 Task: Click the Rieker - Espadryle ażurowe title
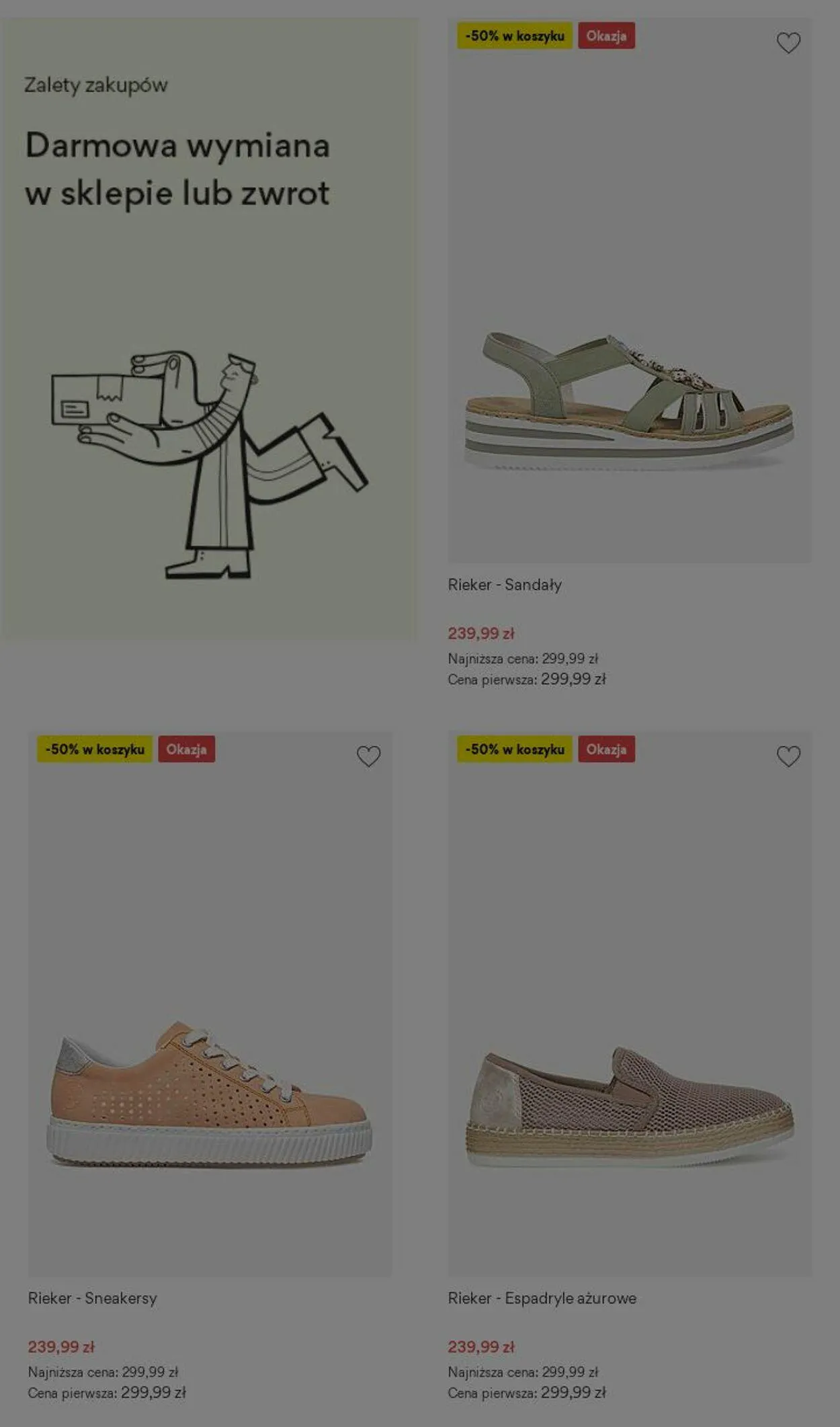point(542,1298)
